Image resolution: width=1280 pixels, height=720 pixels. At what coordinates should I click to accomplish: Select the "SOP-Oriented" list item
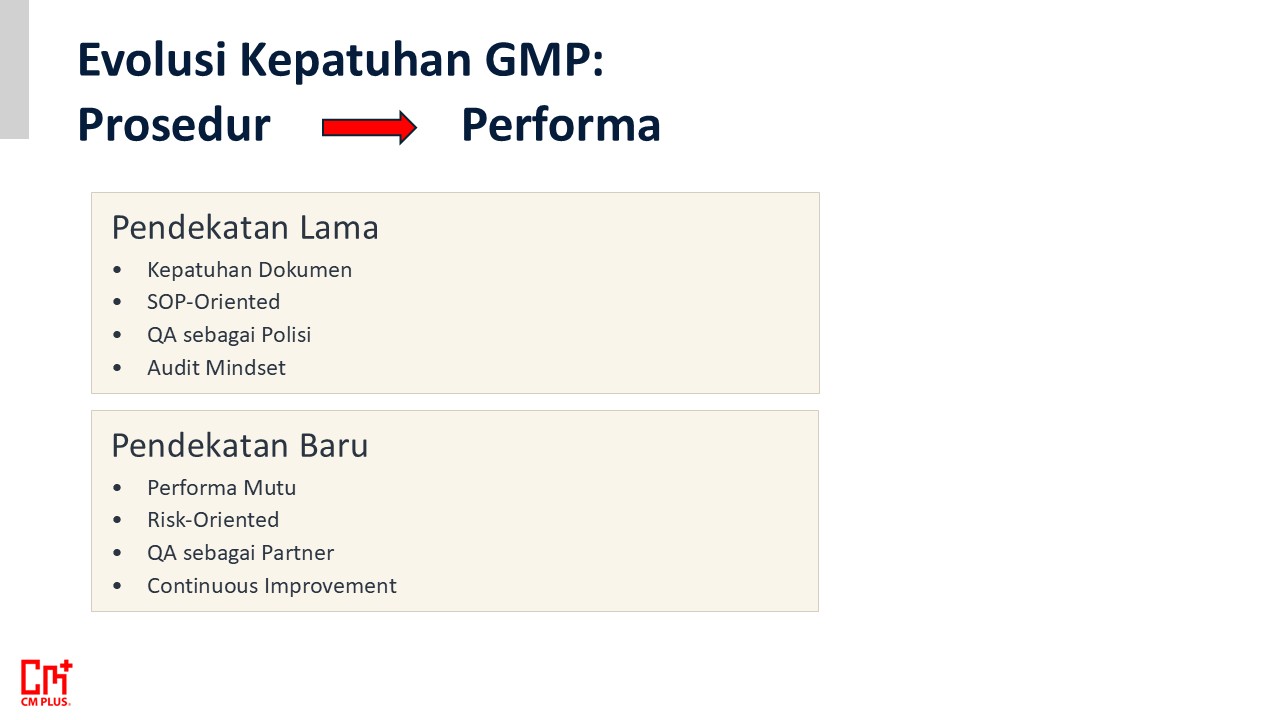[x=213, y=302]
